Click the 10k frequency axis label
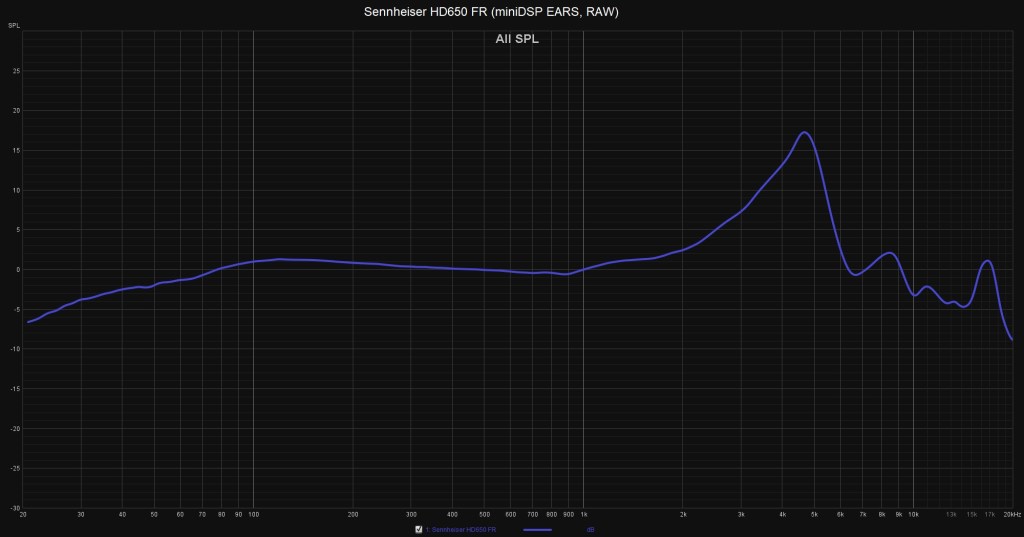 tap(913, 514)
